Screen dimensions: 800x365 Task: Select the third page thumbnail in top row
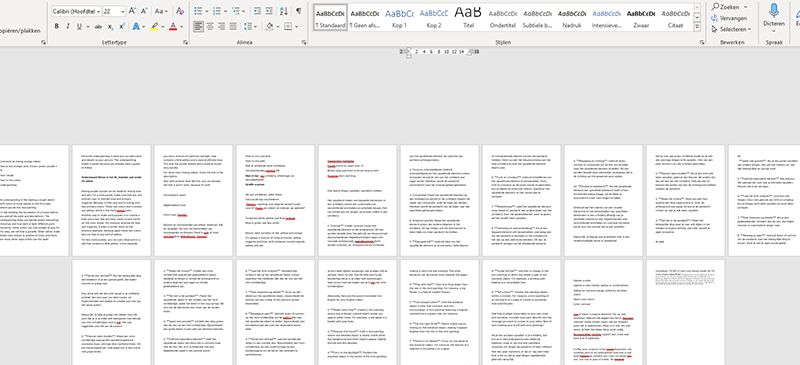193,201
